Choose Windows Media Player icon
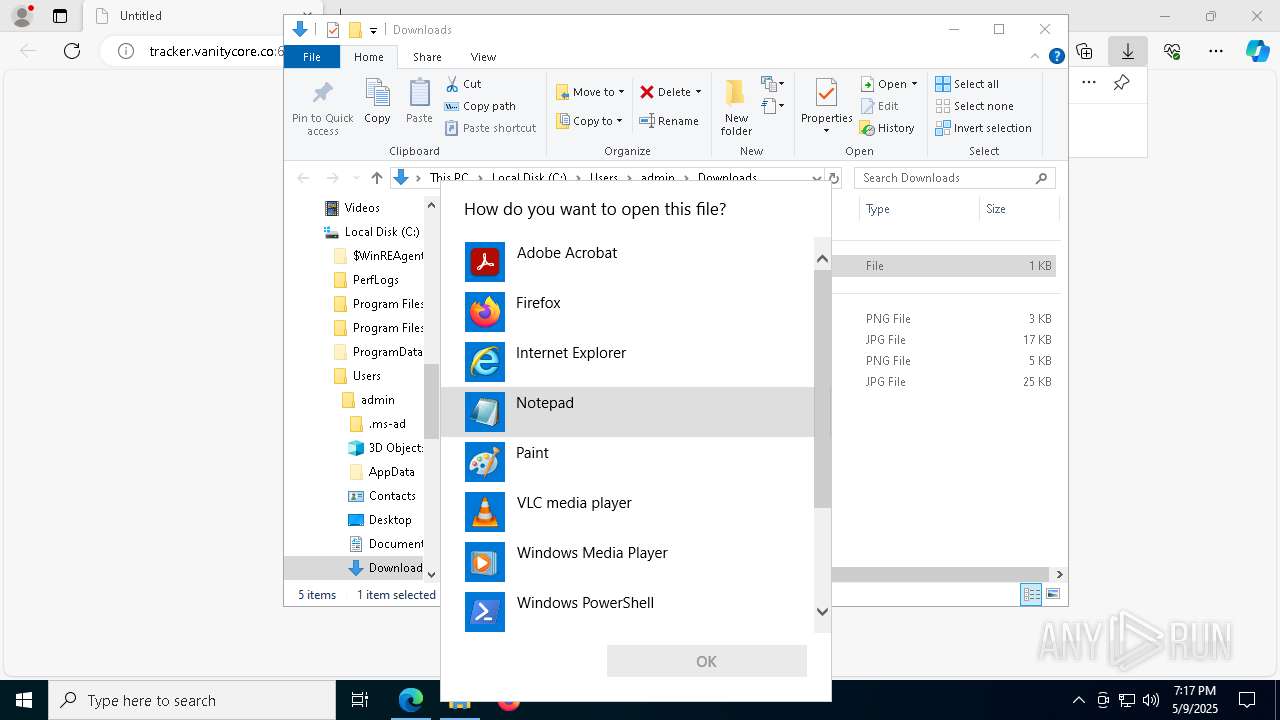This screenshot has height=720, width=1280. click(x=485, y=562)
